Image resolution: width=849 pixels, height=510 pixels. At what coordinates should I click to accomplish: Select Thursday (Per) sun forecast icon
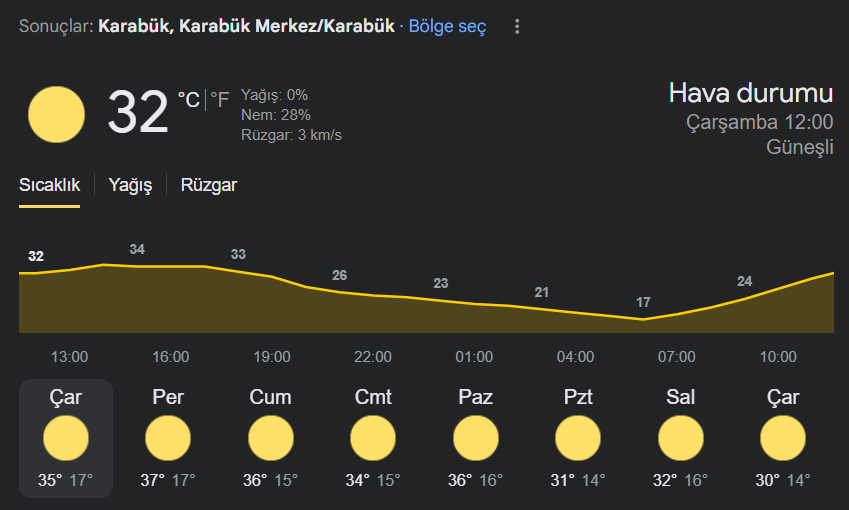point(168,438)
